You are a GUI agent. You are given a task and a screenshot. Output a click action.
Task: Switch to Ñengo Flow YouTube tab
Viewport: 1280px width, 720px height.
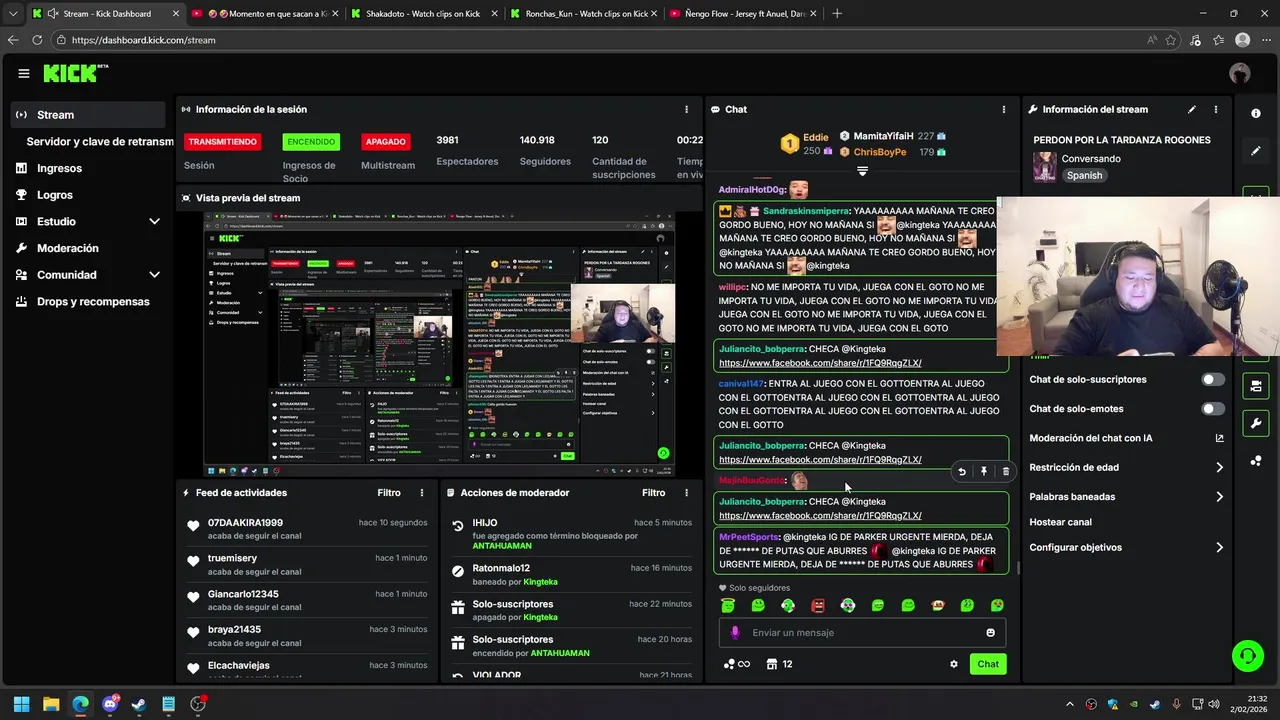(741, 14)
